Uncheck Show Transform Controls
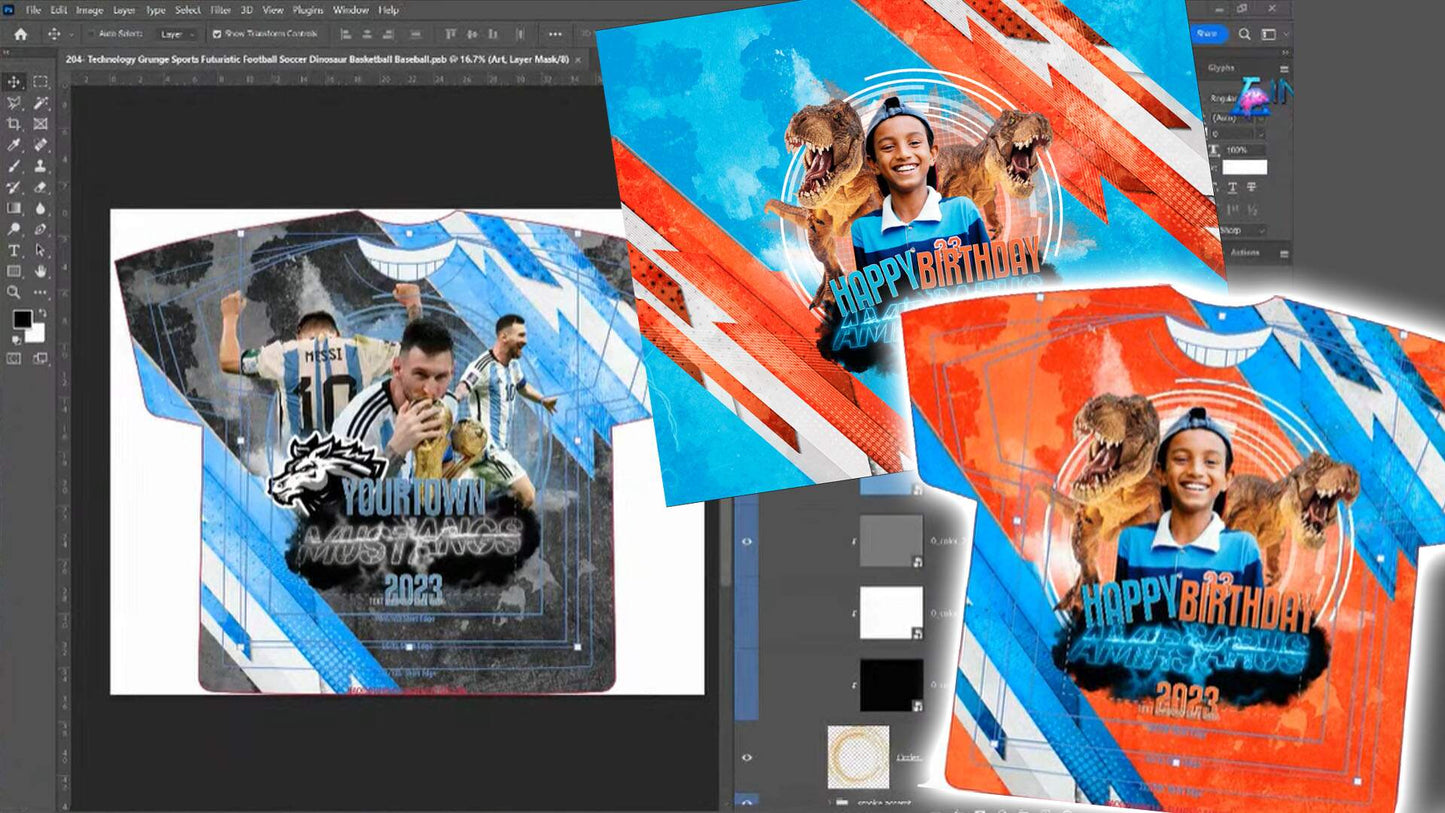The image size is (1445, 813). [217, 34]
